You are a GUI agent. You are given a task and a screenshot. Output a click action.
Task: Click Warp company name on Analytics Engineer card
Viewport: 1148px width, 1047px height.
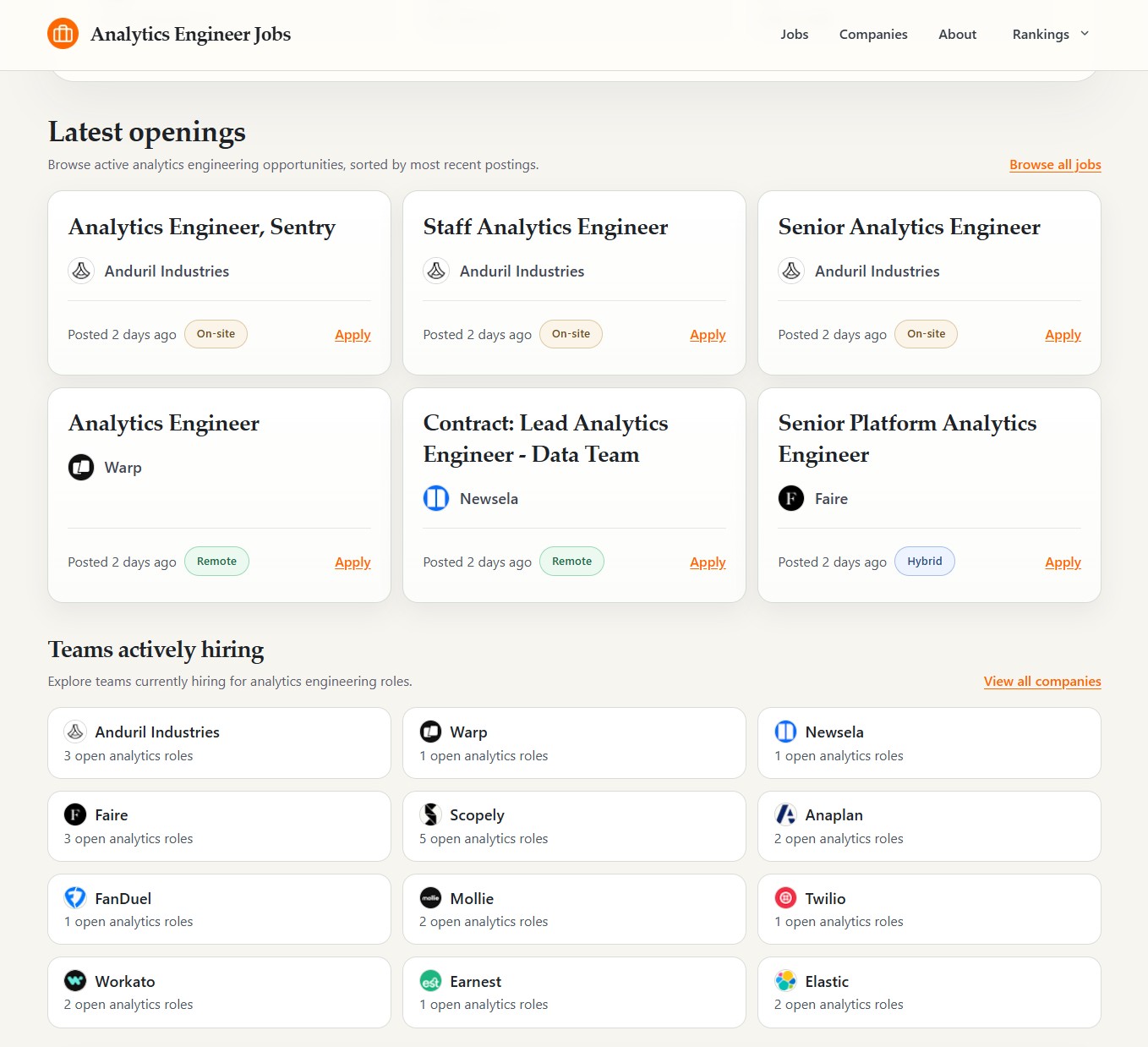coord(123,468)
